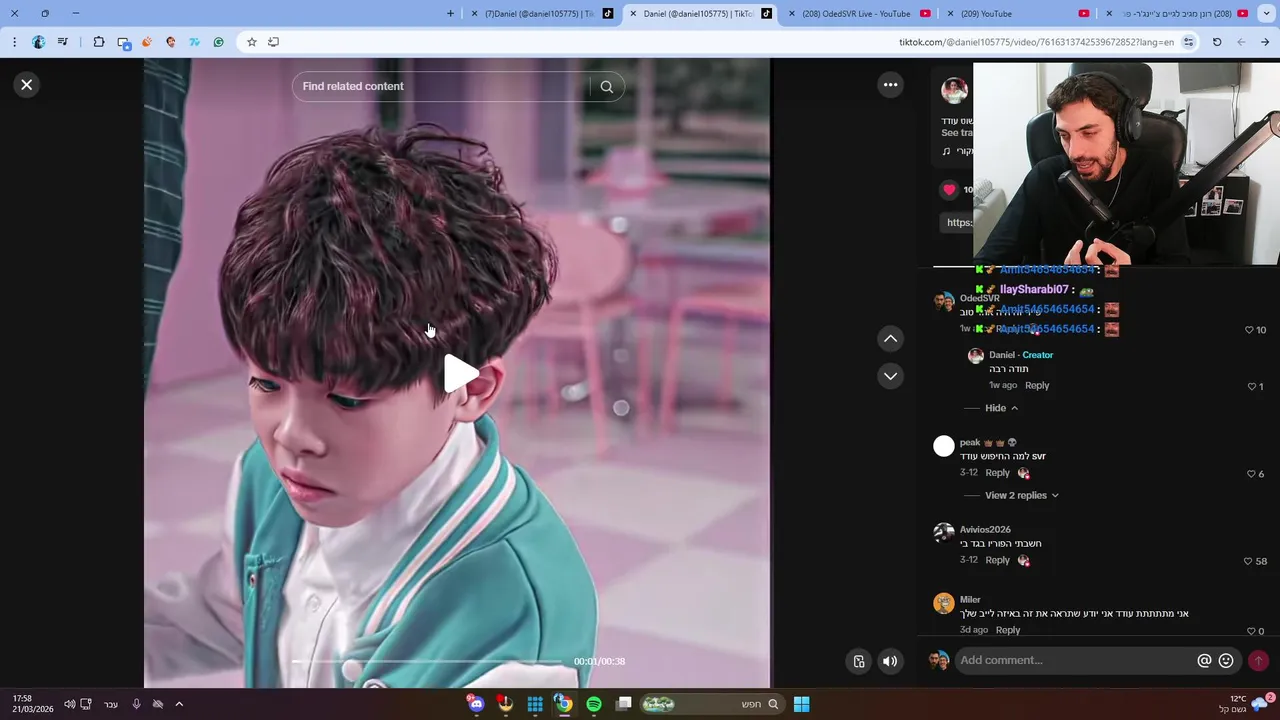The width and height of the screenshot is (1280, 720).
Task: Open Chrome from the taskbar
Action: [564, 704]
